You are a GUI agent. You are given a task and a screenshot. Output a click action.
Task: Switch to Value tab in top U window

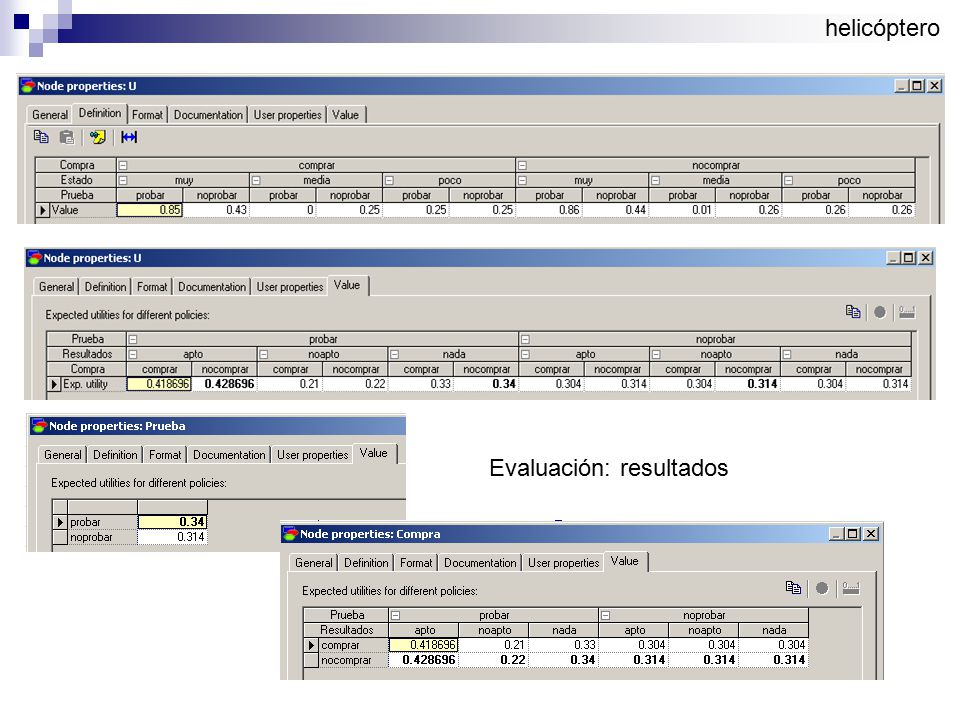pos(345,114)
